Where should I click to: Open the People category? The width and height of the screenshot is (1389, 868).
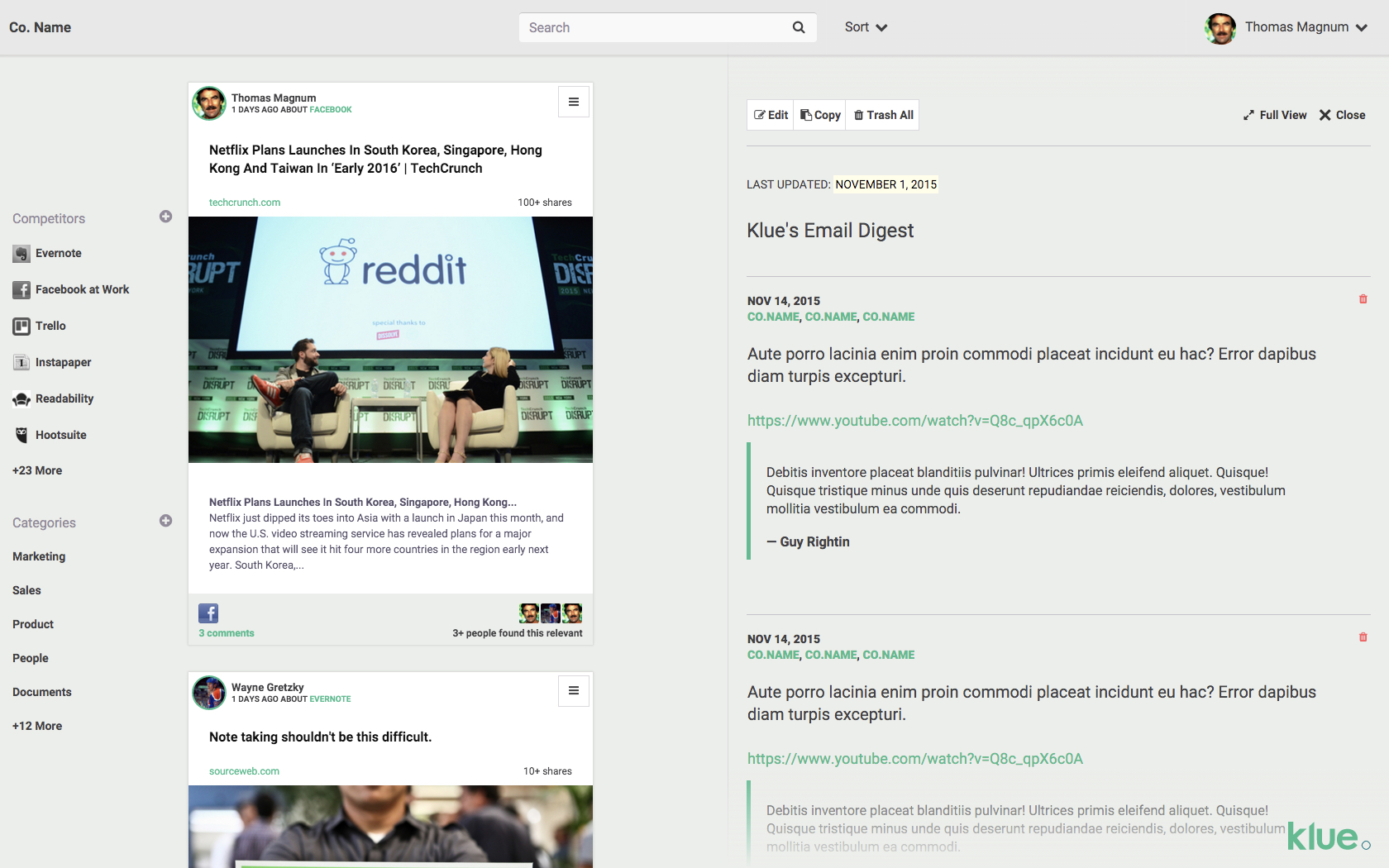pos(31,658)
